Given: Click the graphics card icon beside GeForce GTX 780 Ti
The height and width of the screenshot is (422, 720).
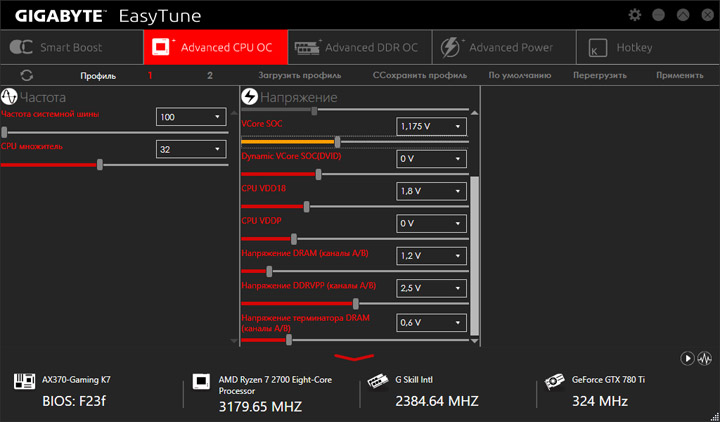Looking at the screenshot, I should point(555,381).
